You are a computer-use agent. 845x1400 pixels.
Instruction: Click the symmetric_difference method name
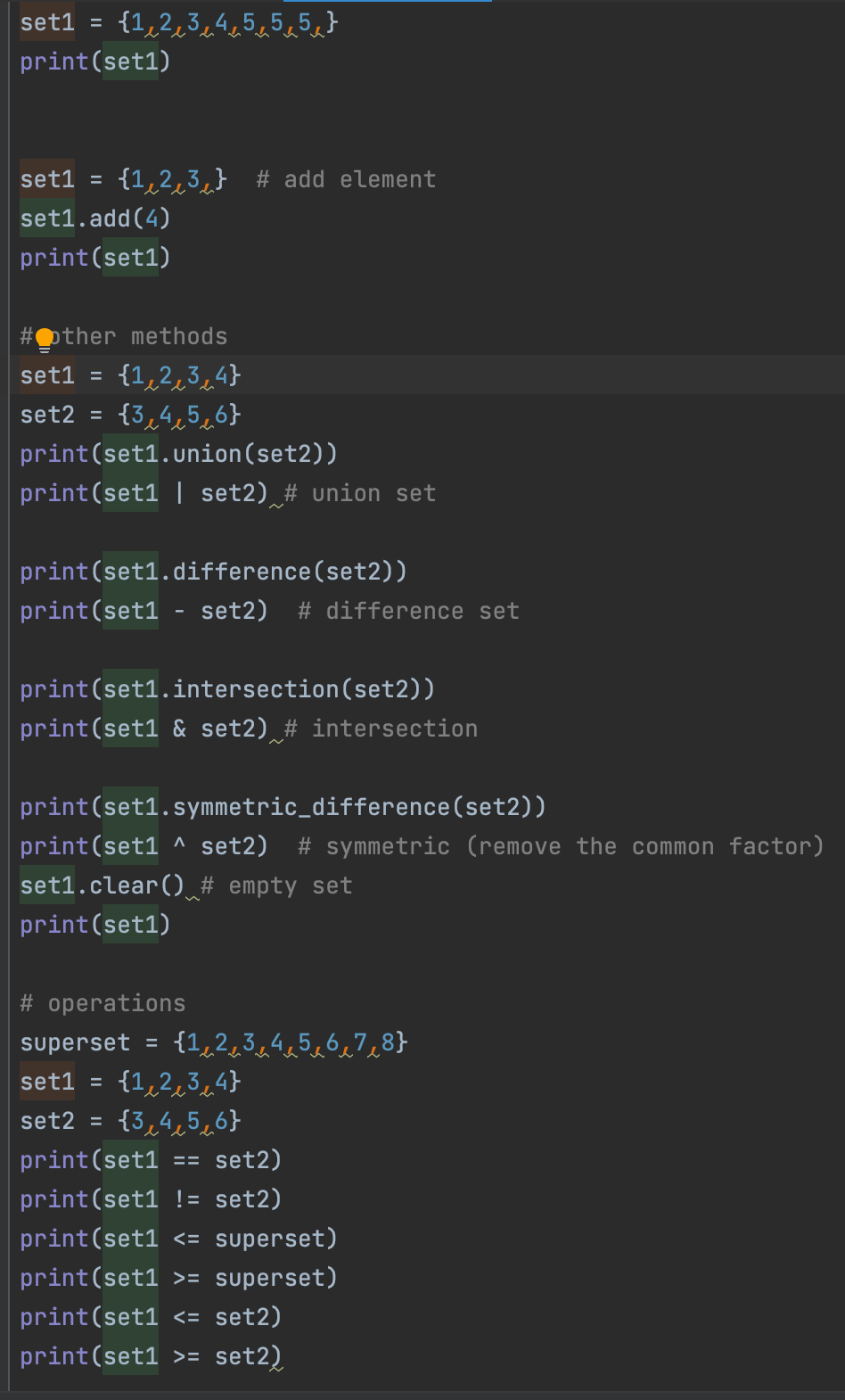tap(311, 808)
